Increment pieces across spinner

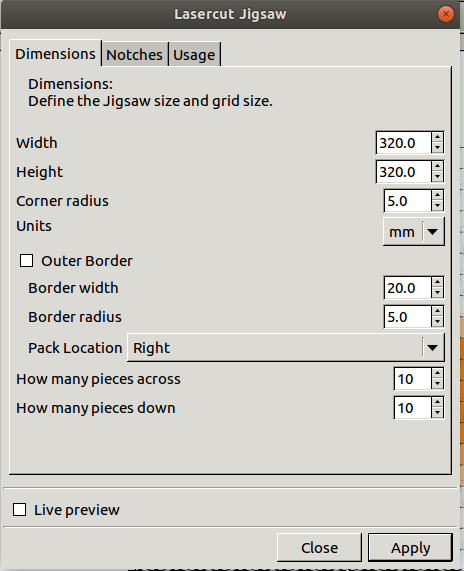437,374
